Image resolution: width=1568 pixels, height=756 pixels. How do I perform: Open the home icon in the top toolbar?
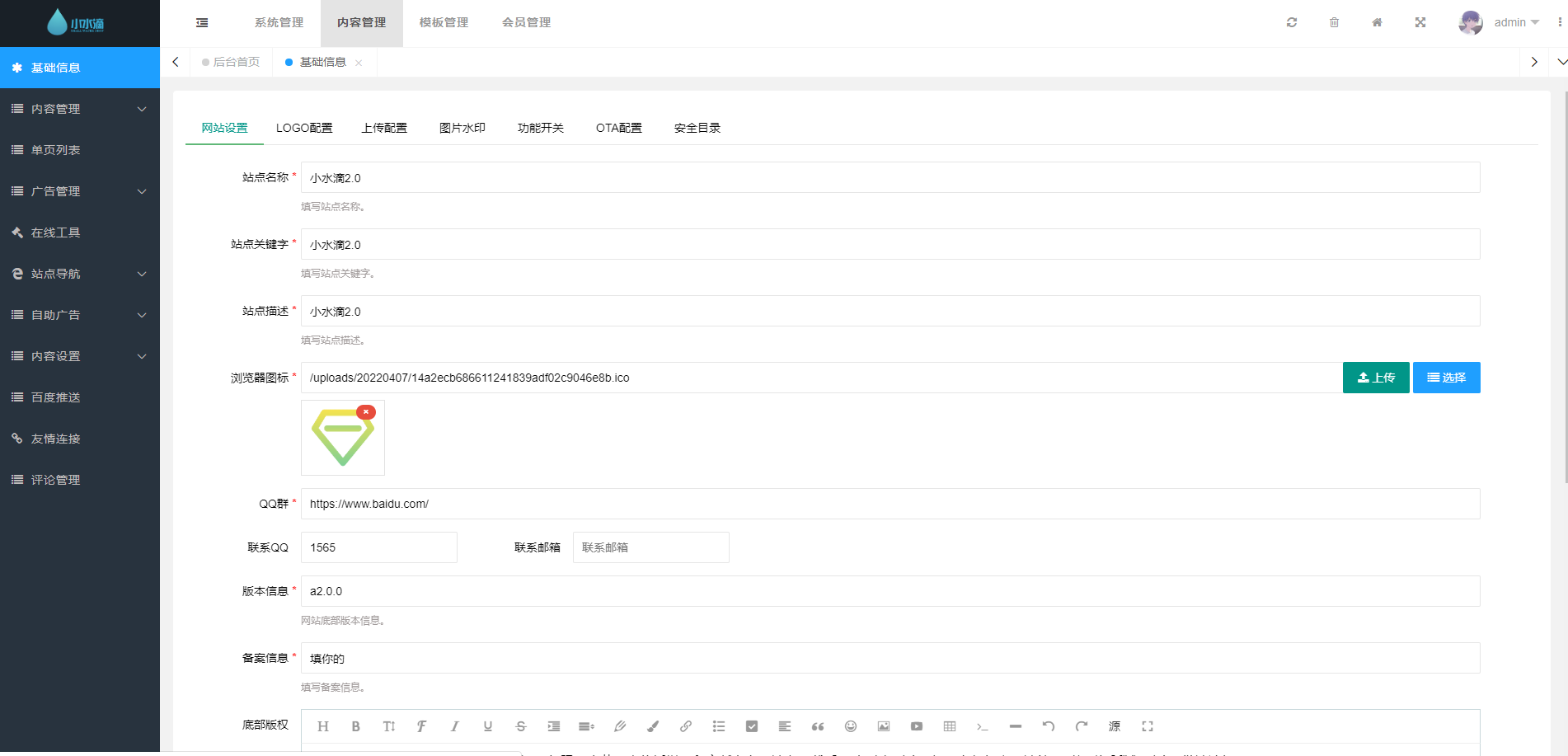1377,22
